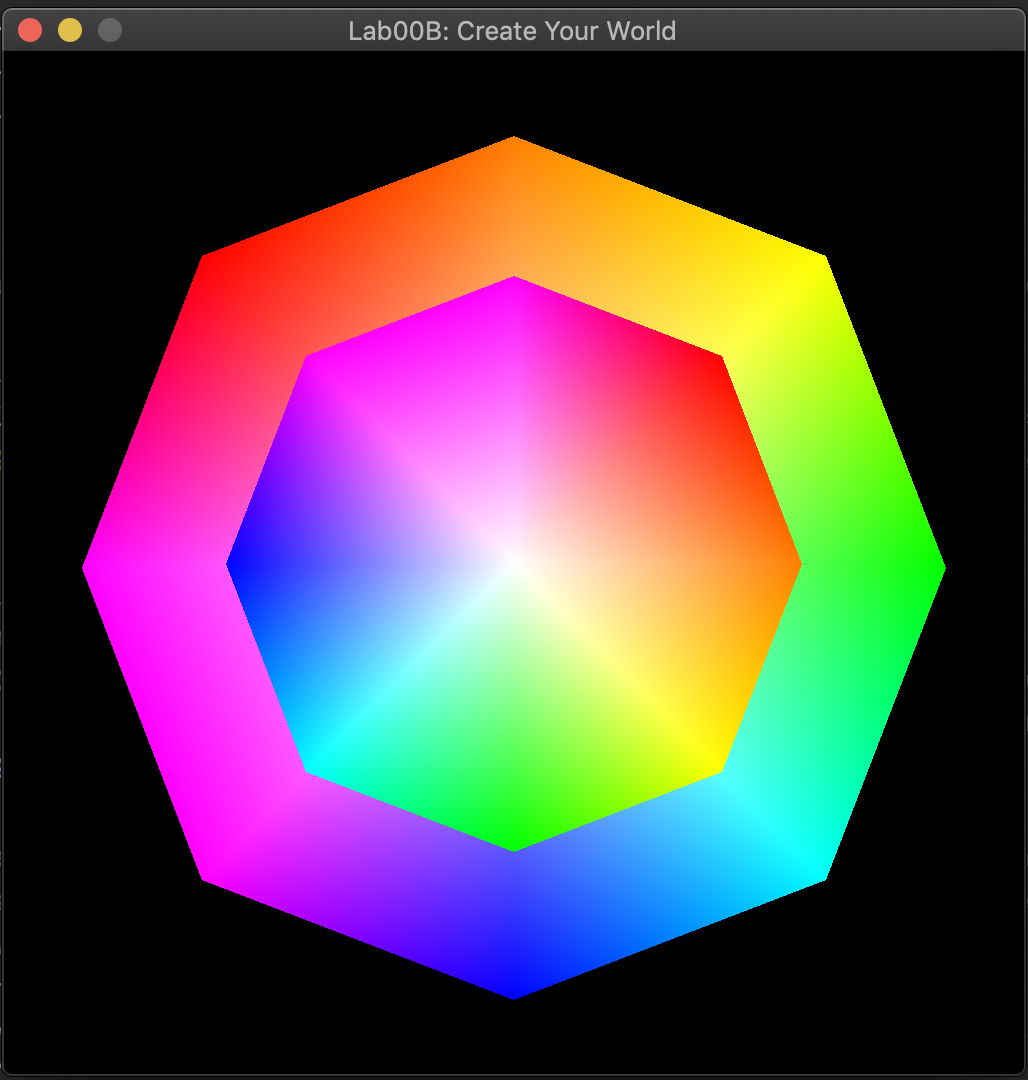
Task: Click the white center of the inner octagon
Action: (x=514, y=564)
